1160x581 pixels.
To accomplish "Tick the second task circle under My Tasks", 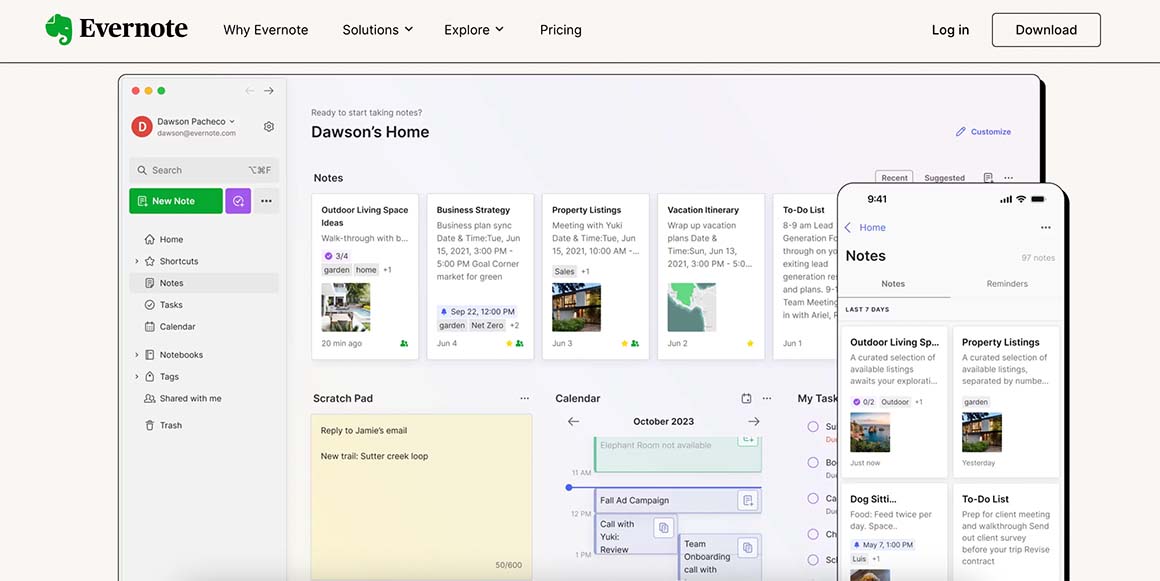I will [813, 461].
